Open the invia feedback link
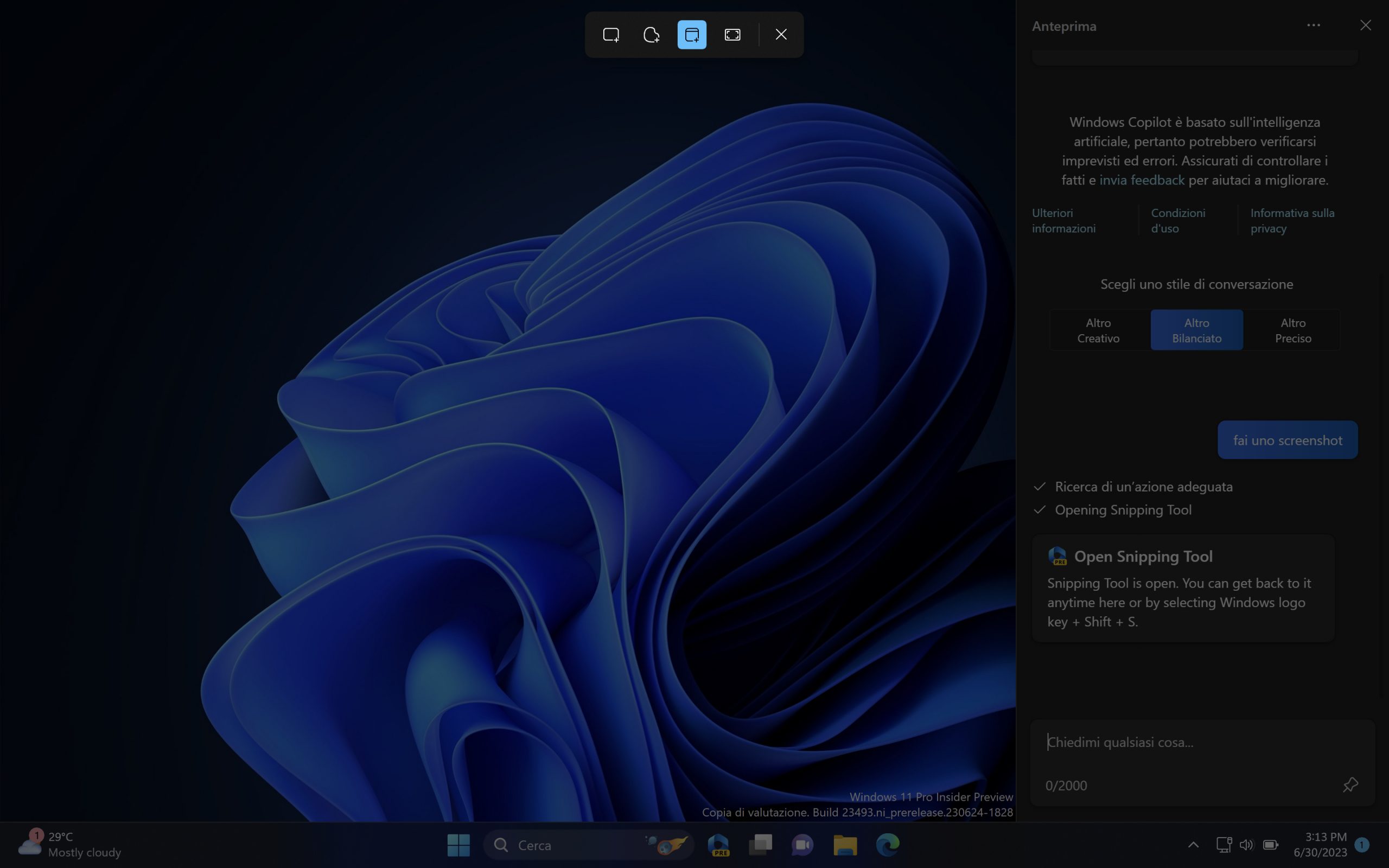The height and width of the screenshot is (868, 1389). click(x=1142, y=180)
